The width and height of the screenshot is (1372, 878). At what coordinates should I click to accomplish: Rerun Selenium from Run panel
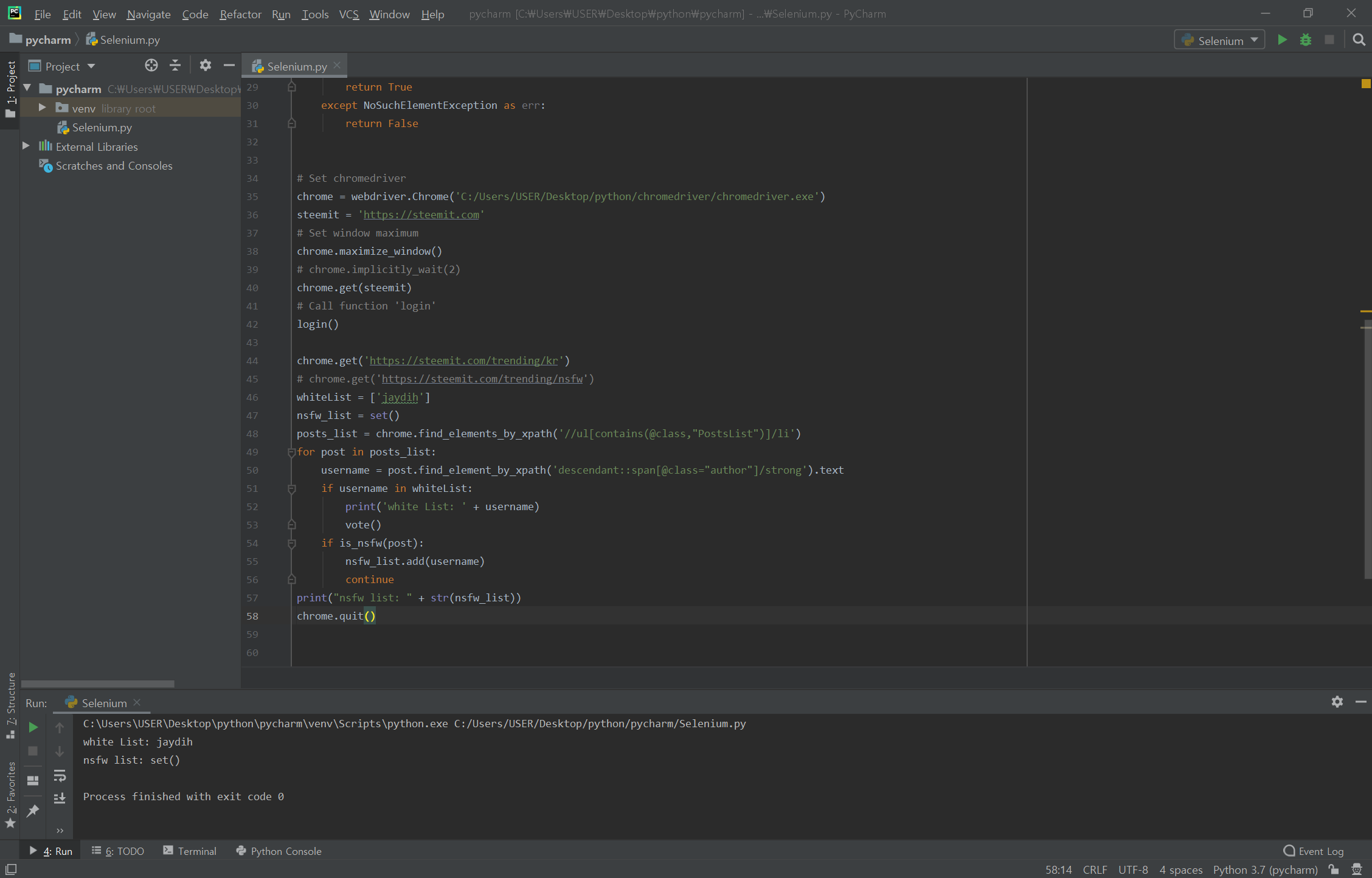pyautogui.click(x=33, y=727)
